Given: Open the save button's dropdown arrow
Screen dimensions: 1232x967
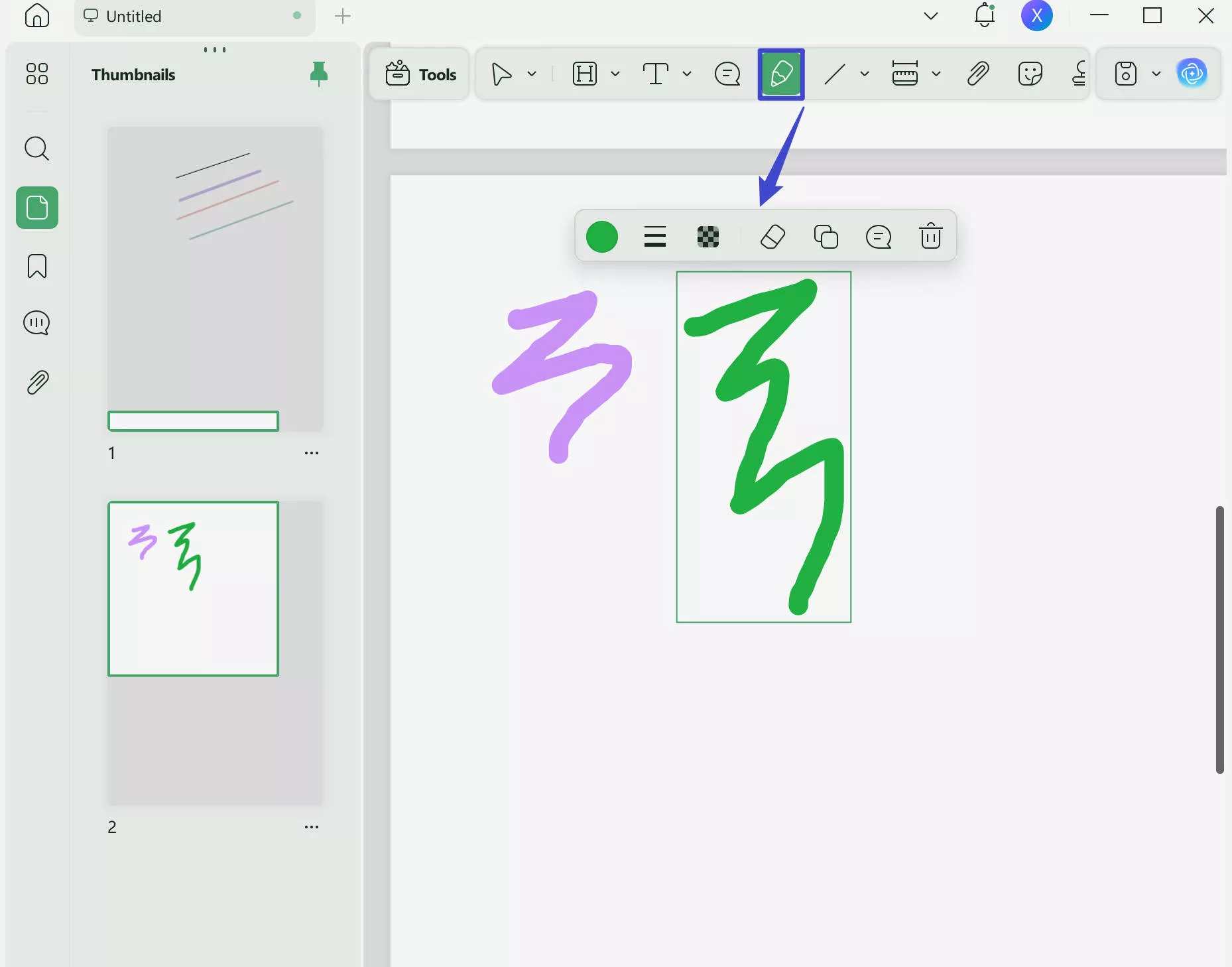Looking at the screenshot, I should click(1156, 74).
